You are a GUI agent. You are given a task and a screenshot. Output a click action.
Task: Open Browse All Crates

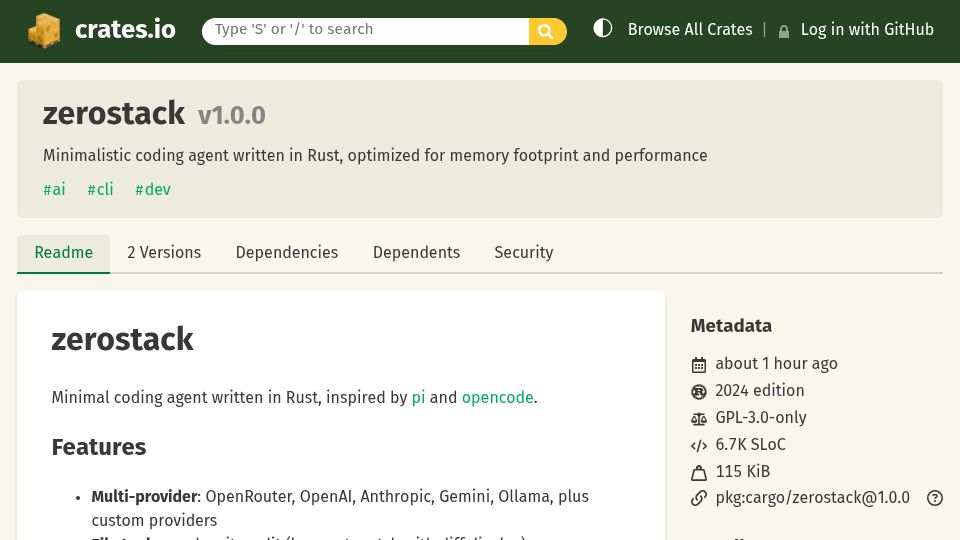point(690,29)
